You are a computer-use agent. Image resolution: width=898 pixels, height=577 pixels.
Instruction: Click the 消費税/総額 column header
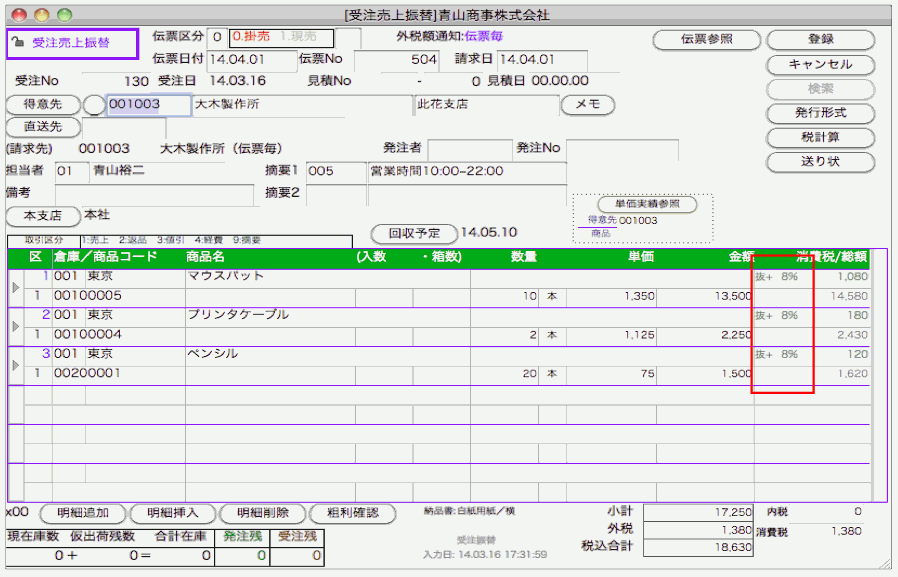832,257
